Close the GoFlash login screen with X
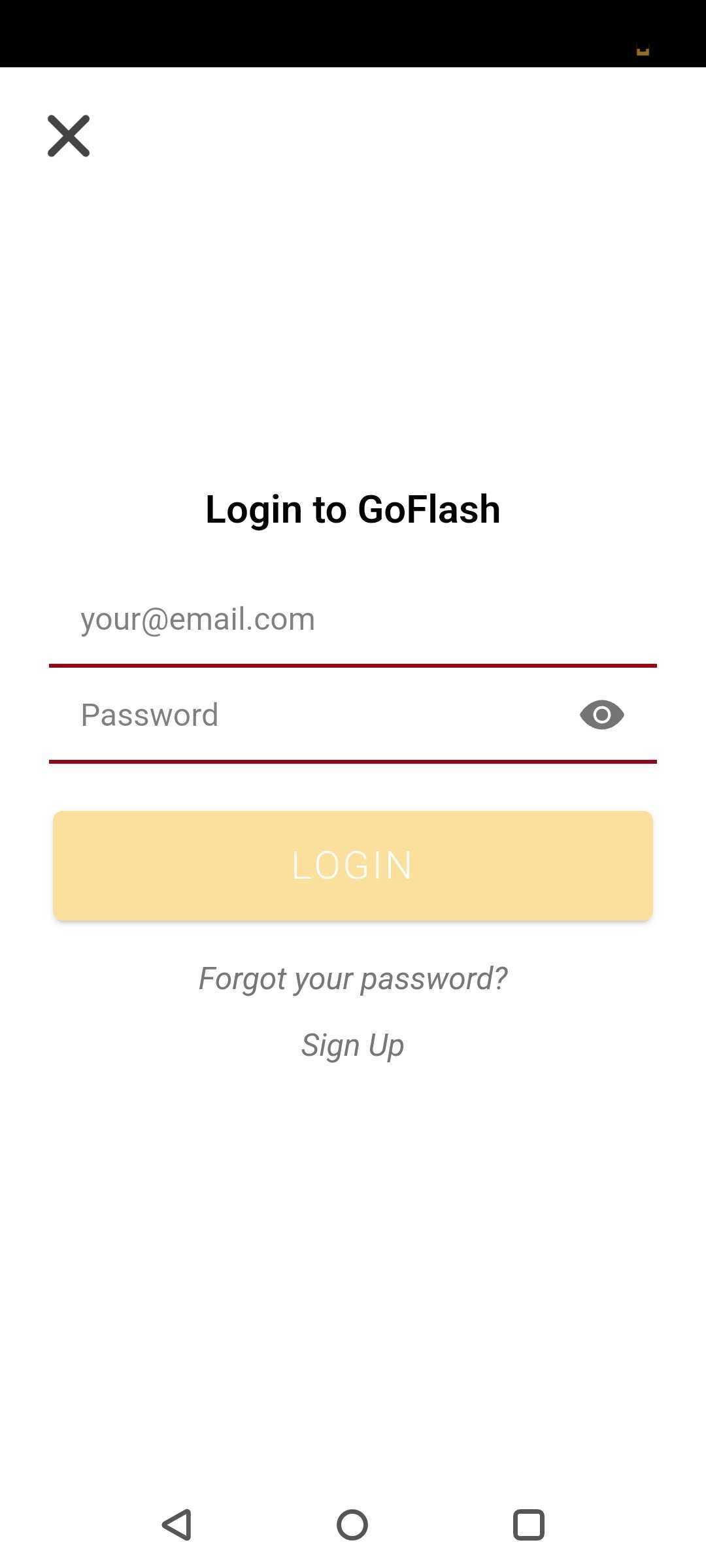Viewport: 706px width, 1568px height. tap(69, 136)
